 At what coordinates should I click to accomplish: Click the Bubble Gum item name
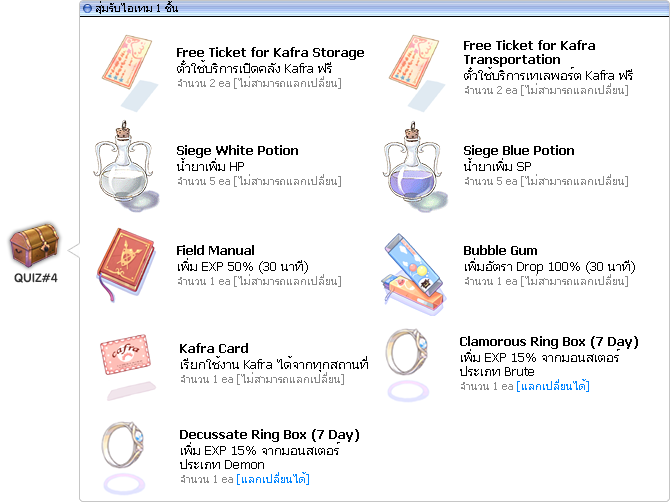(500, 251)
